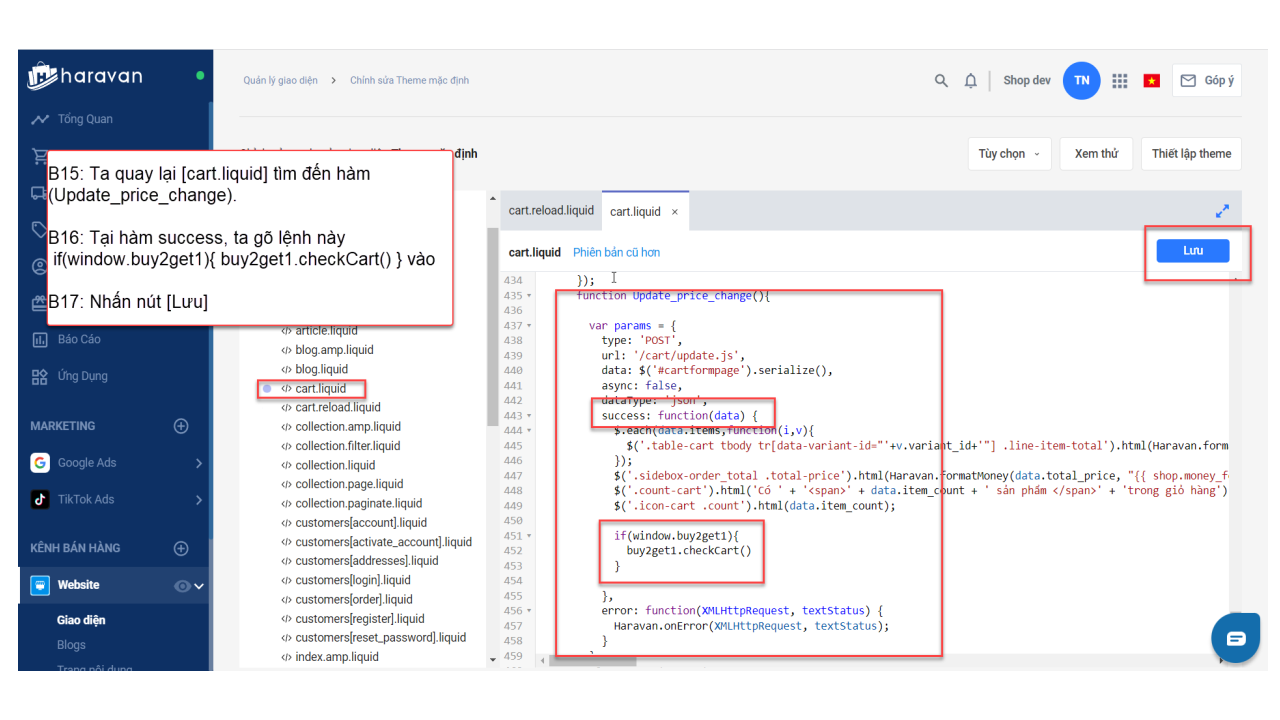1280x720 pixels.
Task: Click the search magnifier icon
Action: pyautogui.click(x=941, y=81)
